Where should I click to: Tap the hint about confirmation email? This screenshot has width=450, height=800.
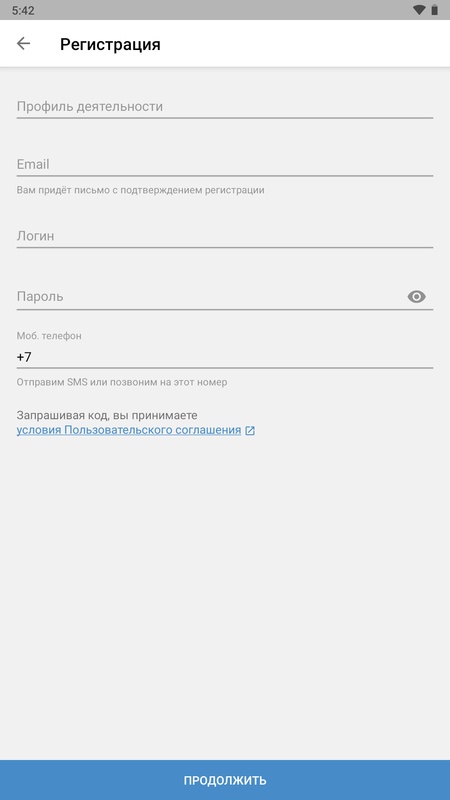click(x=140, y=190)
